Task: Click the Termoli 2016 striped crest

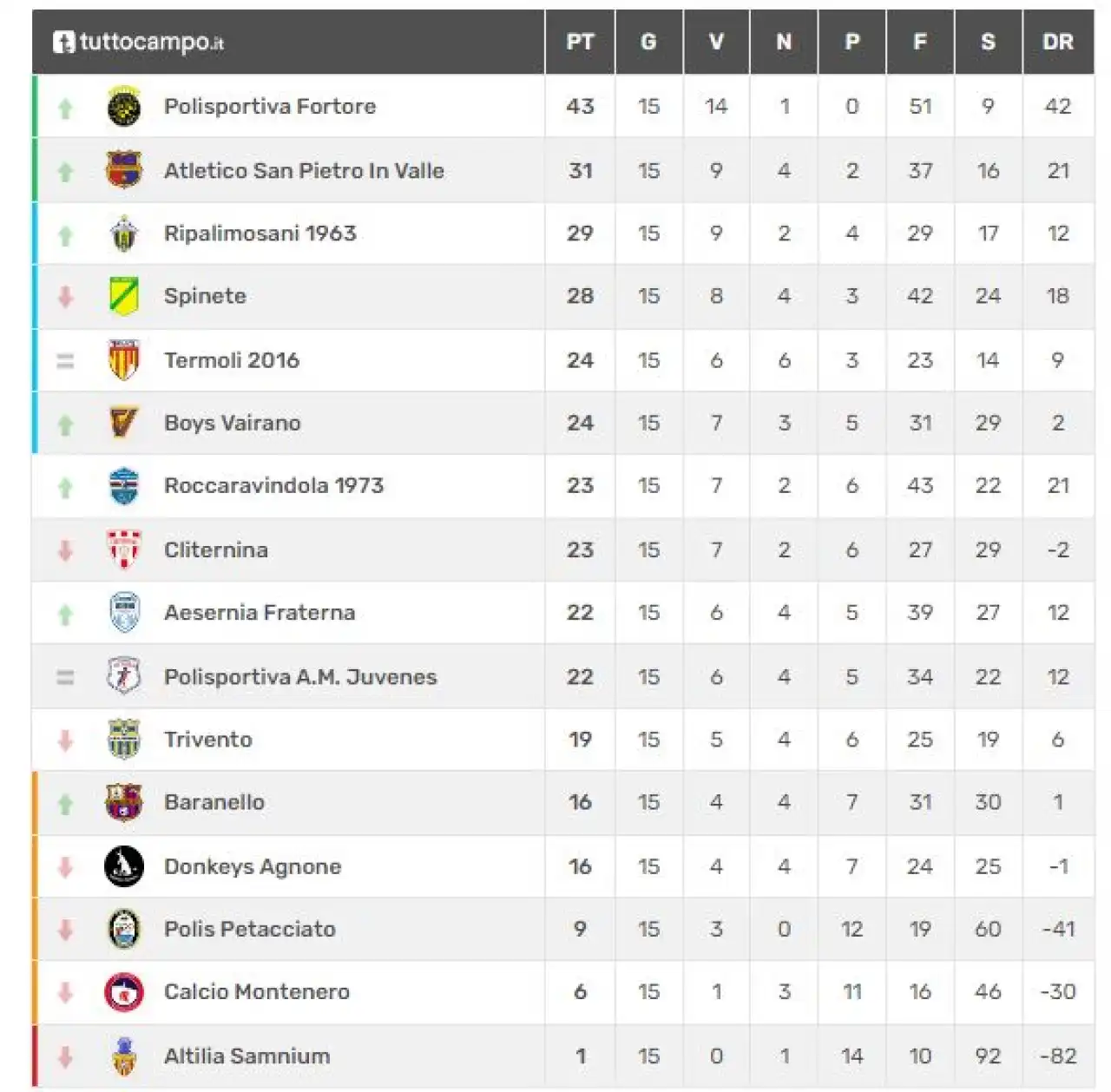Action: (x=124, y=360)
